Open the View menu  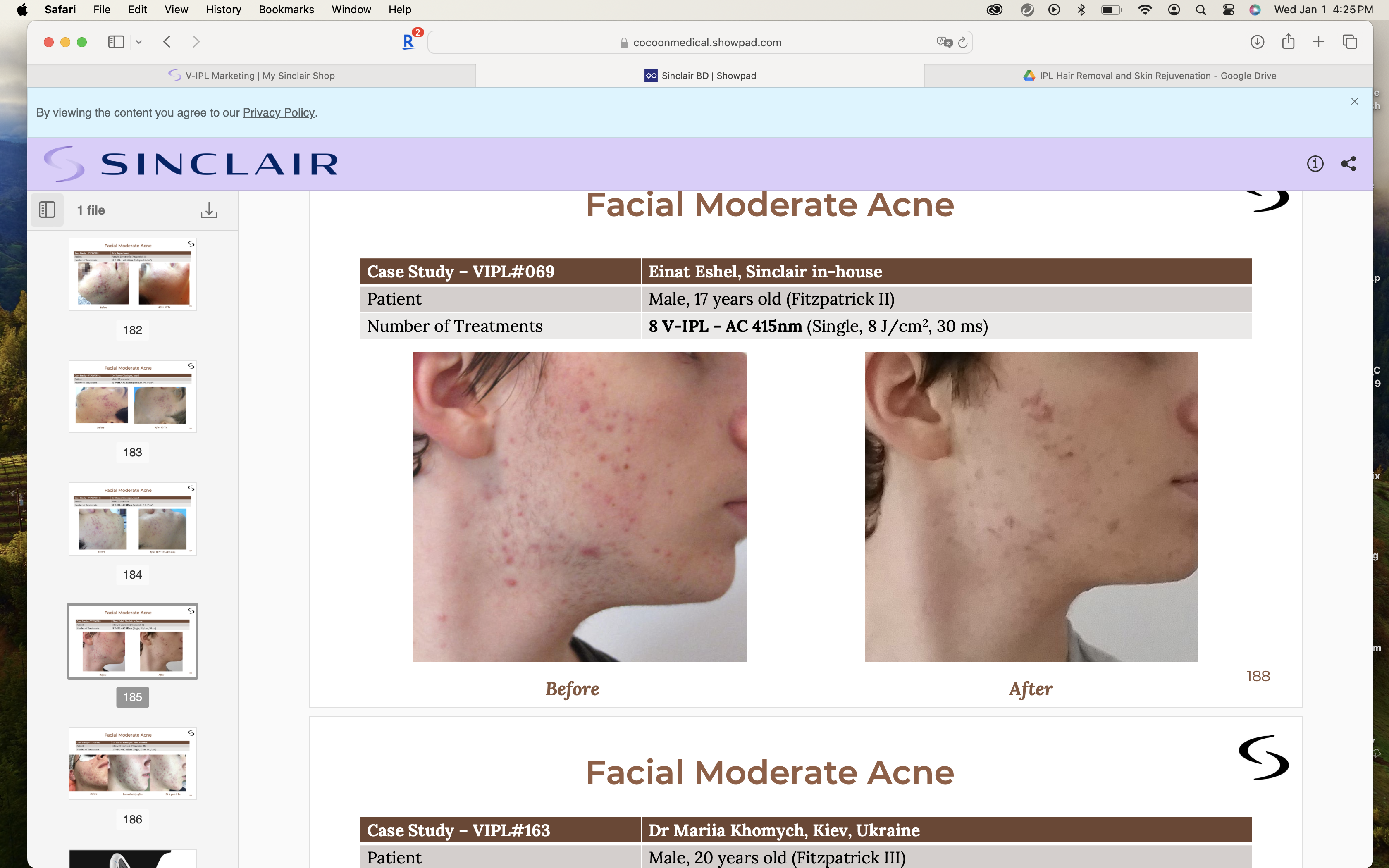(176, 10)
